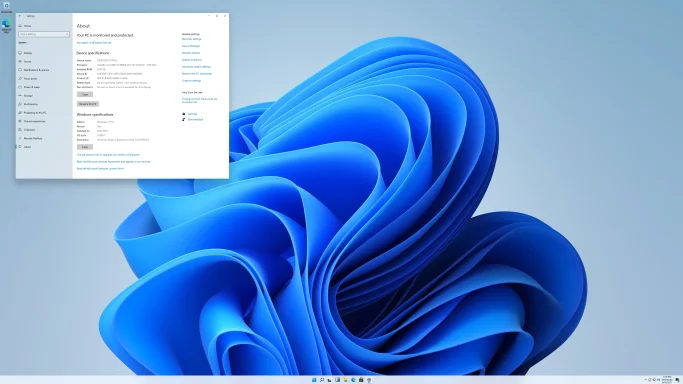Open BitLocker settings link
Screen dimensions: 683x384
click(192, 39)
